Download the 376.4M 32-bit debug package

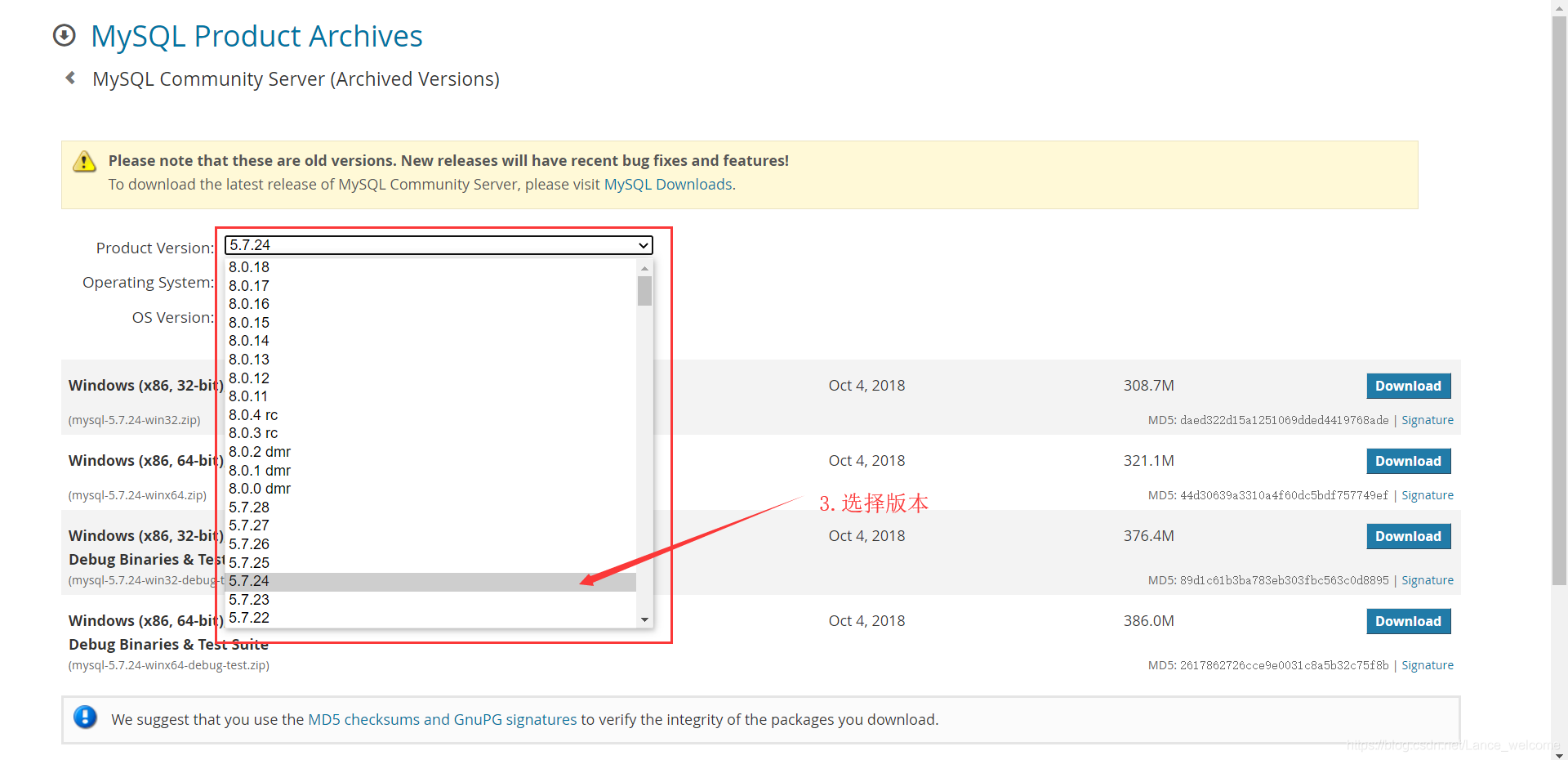tap(1408, 536)
